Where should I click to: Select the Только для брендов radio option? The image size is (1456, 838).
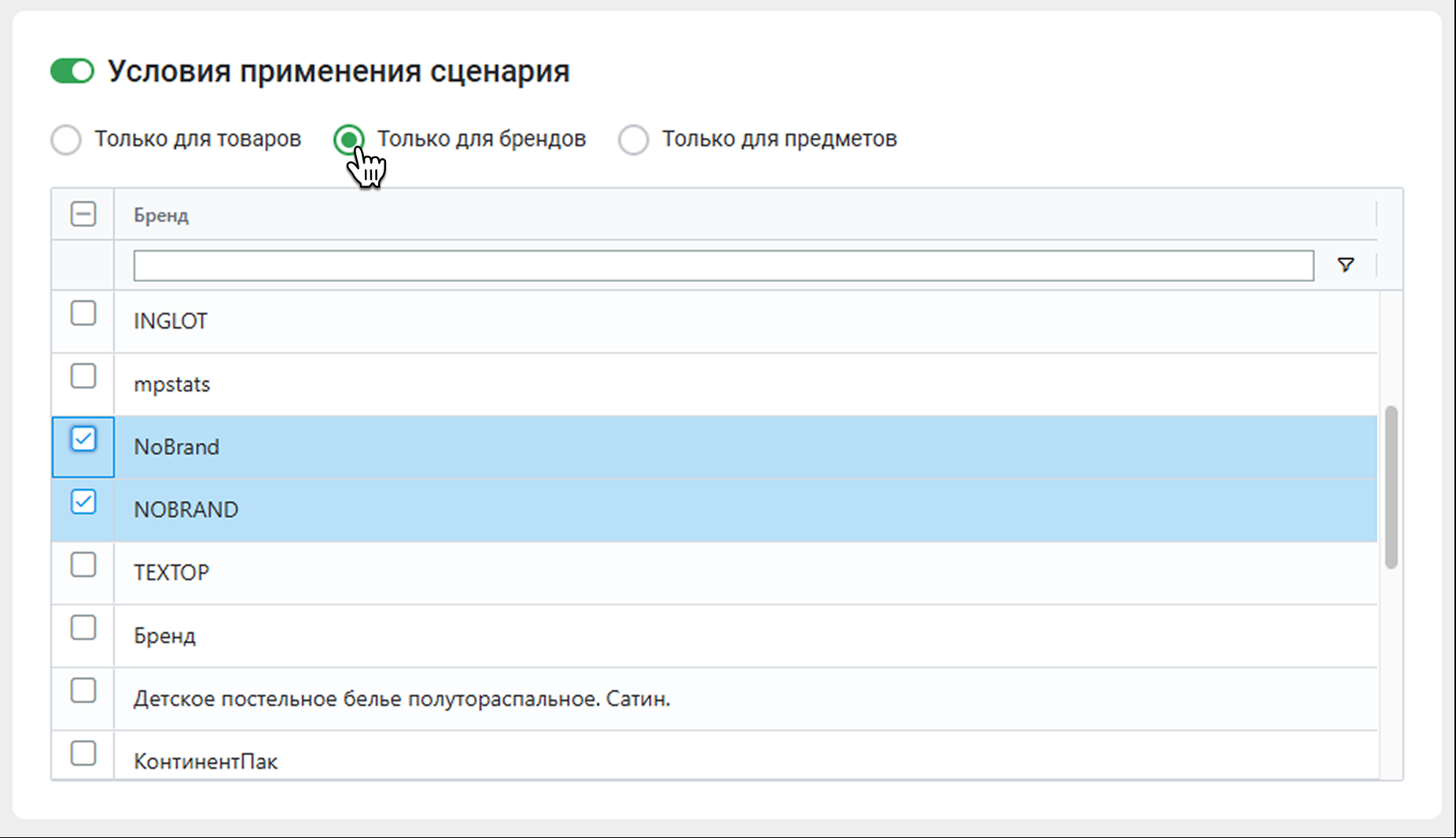click(x=348, y=140)
